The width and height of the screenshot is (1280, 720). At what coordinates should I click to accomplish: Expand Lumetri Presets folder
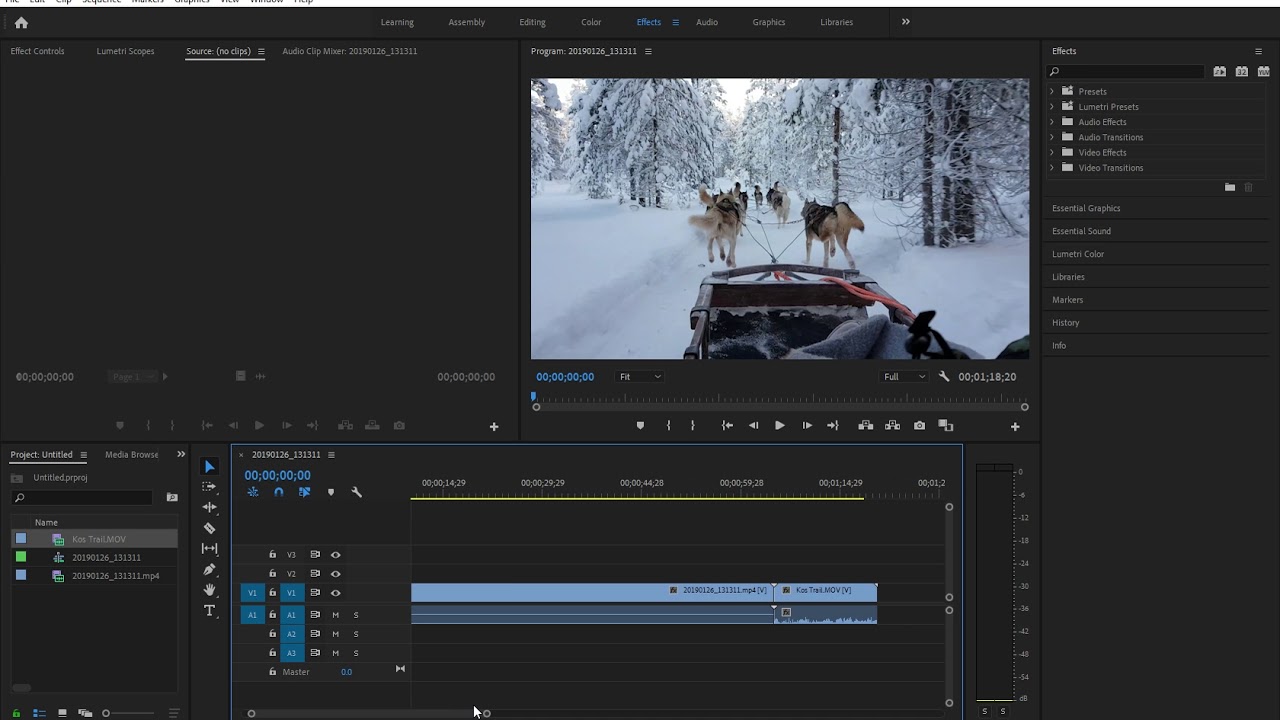coord(1052,107)
